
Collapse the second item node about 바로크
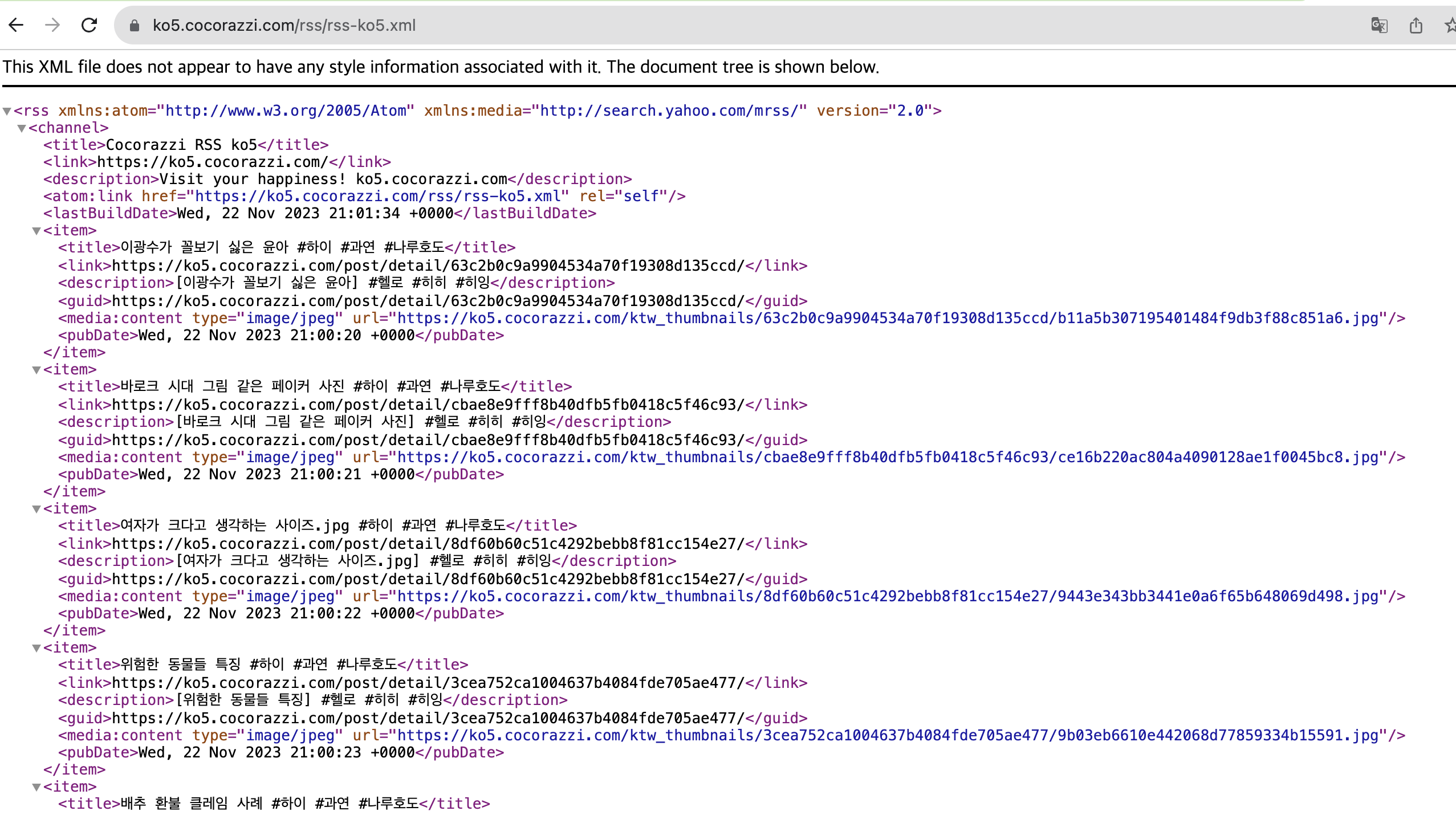tap(36, 370)
